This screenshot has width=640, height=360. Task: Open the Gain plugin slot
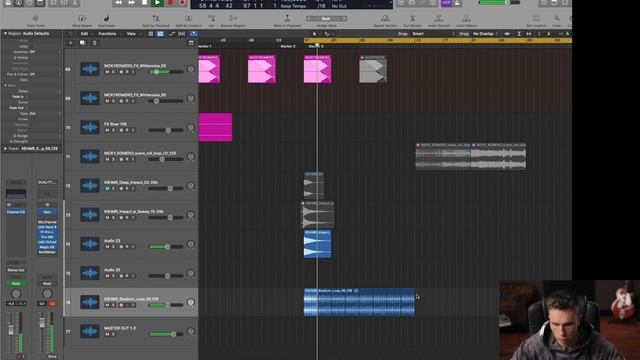pyautogui.click(x=47, y=212)
